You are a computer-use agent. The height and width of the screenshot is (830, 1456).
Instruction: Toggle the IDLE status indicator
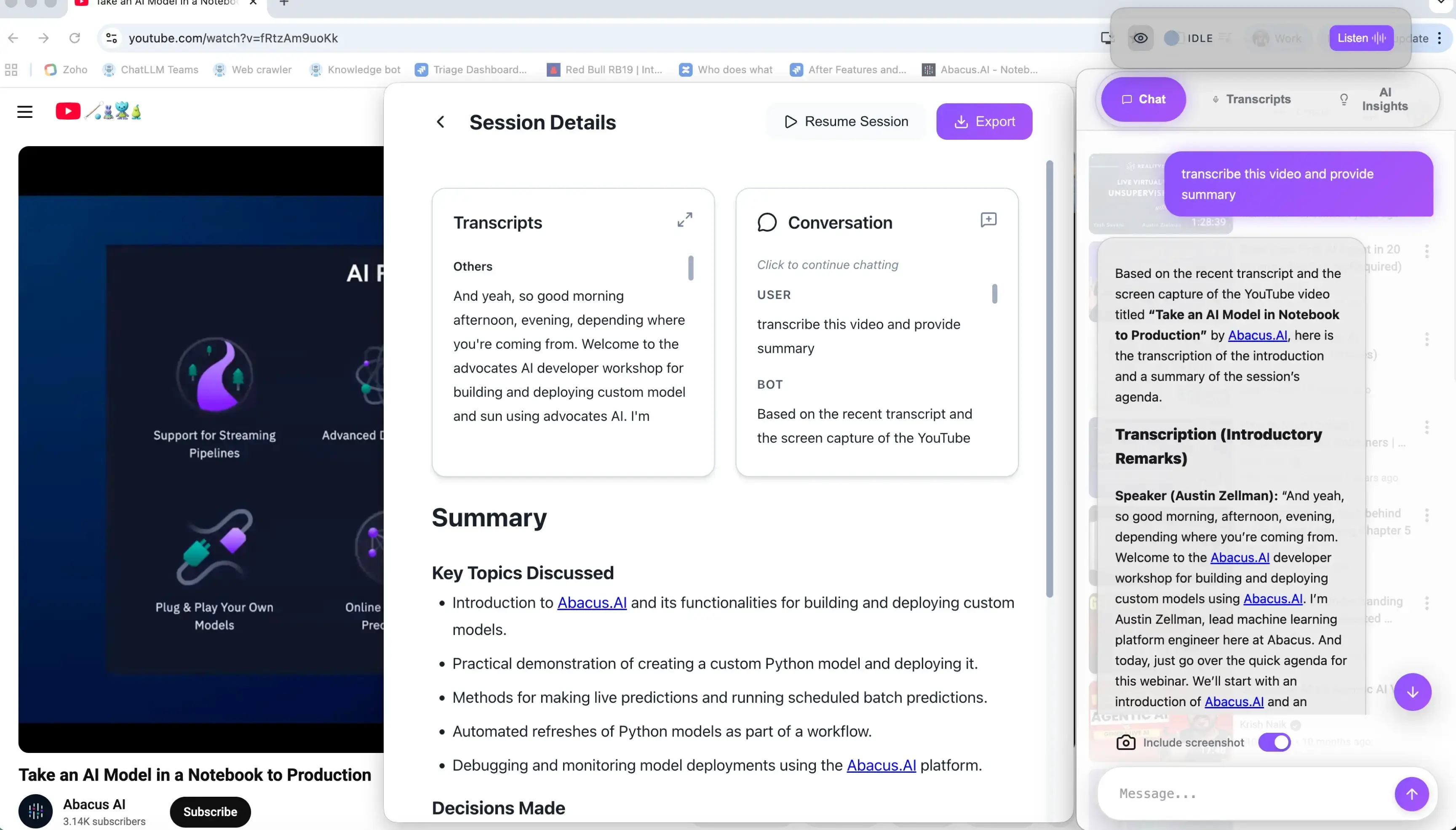tap(1171, 38)
